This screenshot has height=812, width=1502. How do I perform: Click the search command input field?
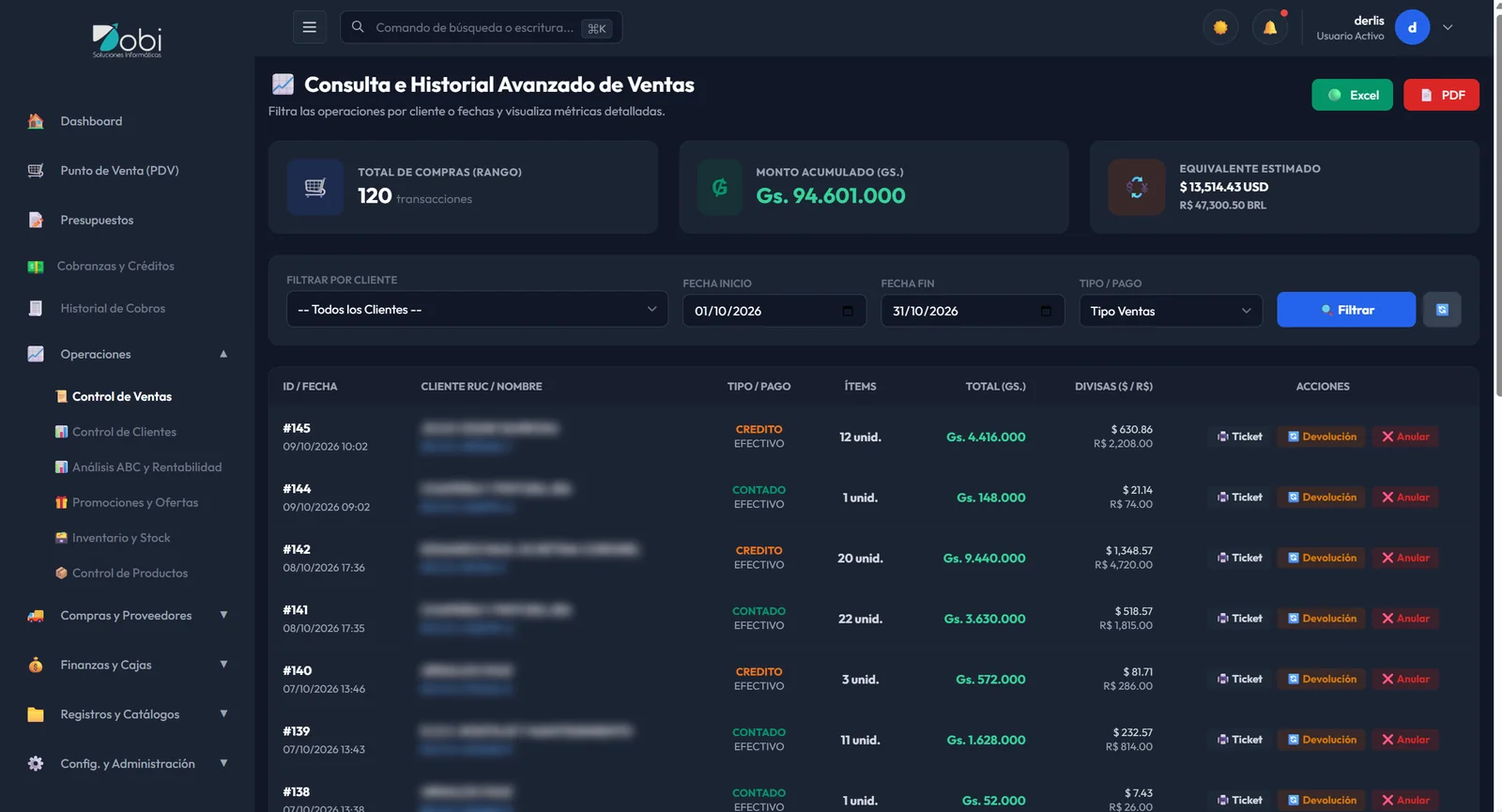point(481,27)
